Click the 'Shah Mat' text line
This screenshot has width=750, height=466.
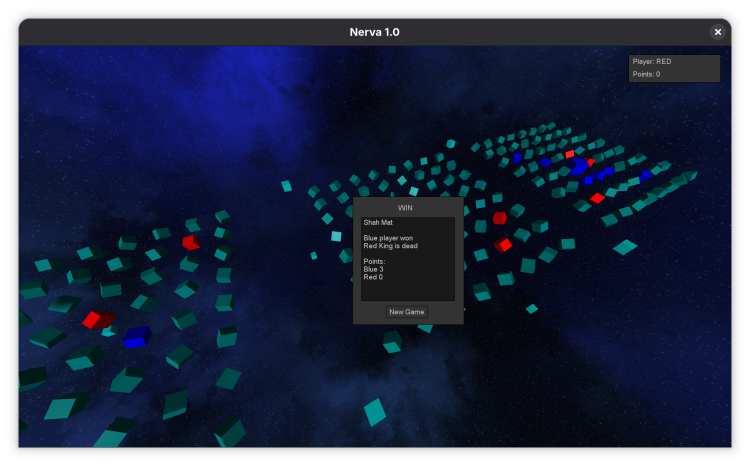(x=379, y=222)
